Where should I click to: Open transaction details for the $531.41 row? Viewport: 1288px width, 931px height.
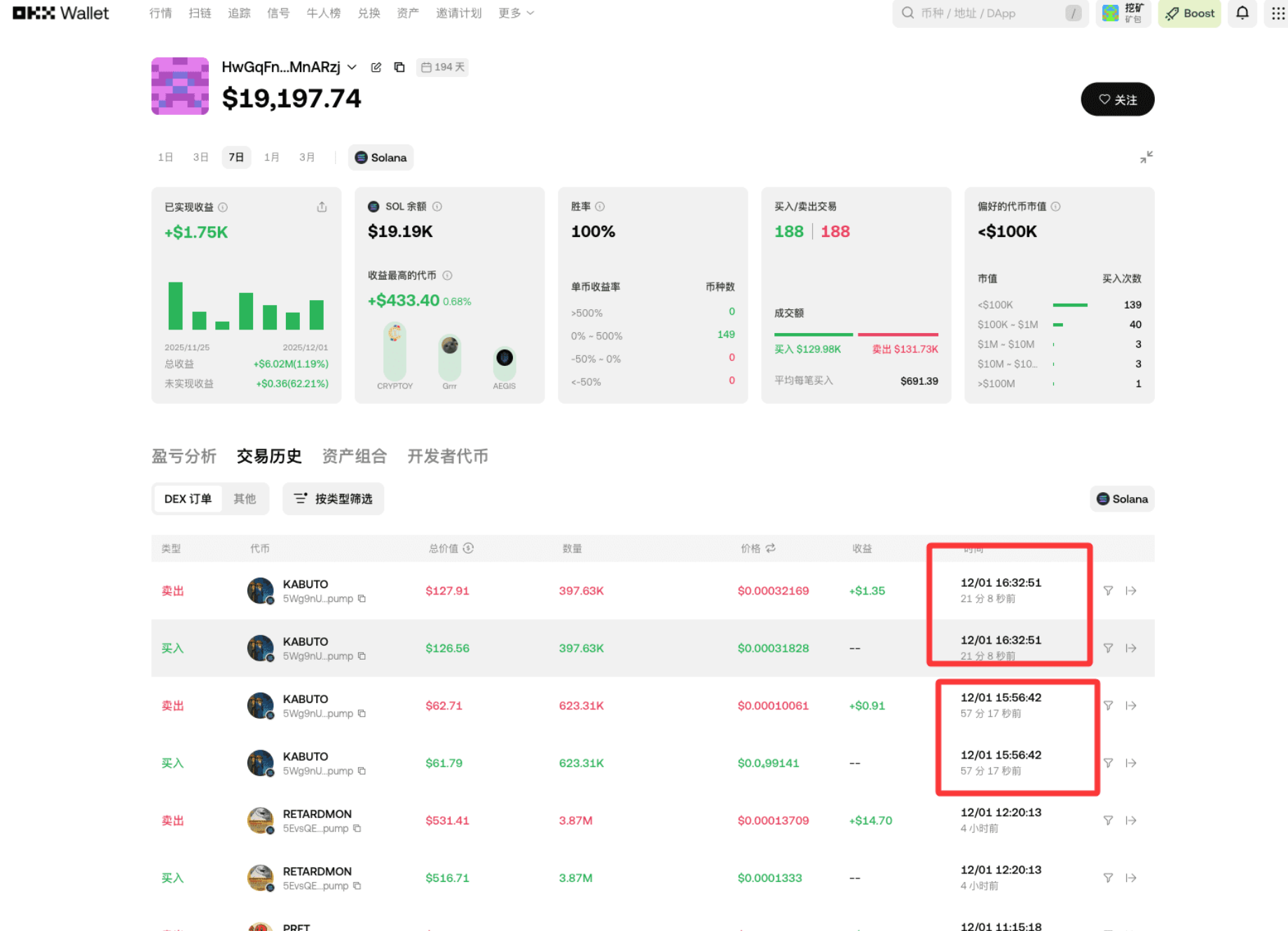pyautogui.click(x=1131, y=821)
